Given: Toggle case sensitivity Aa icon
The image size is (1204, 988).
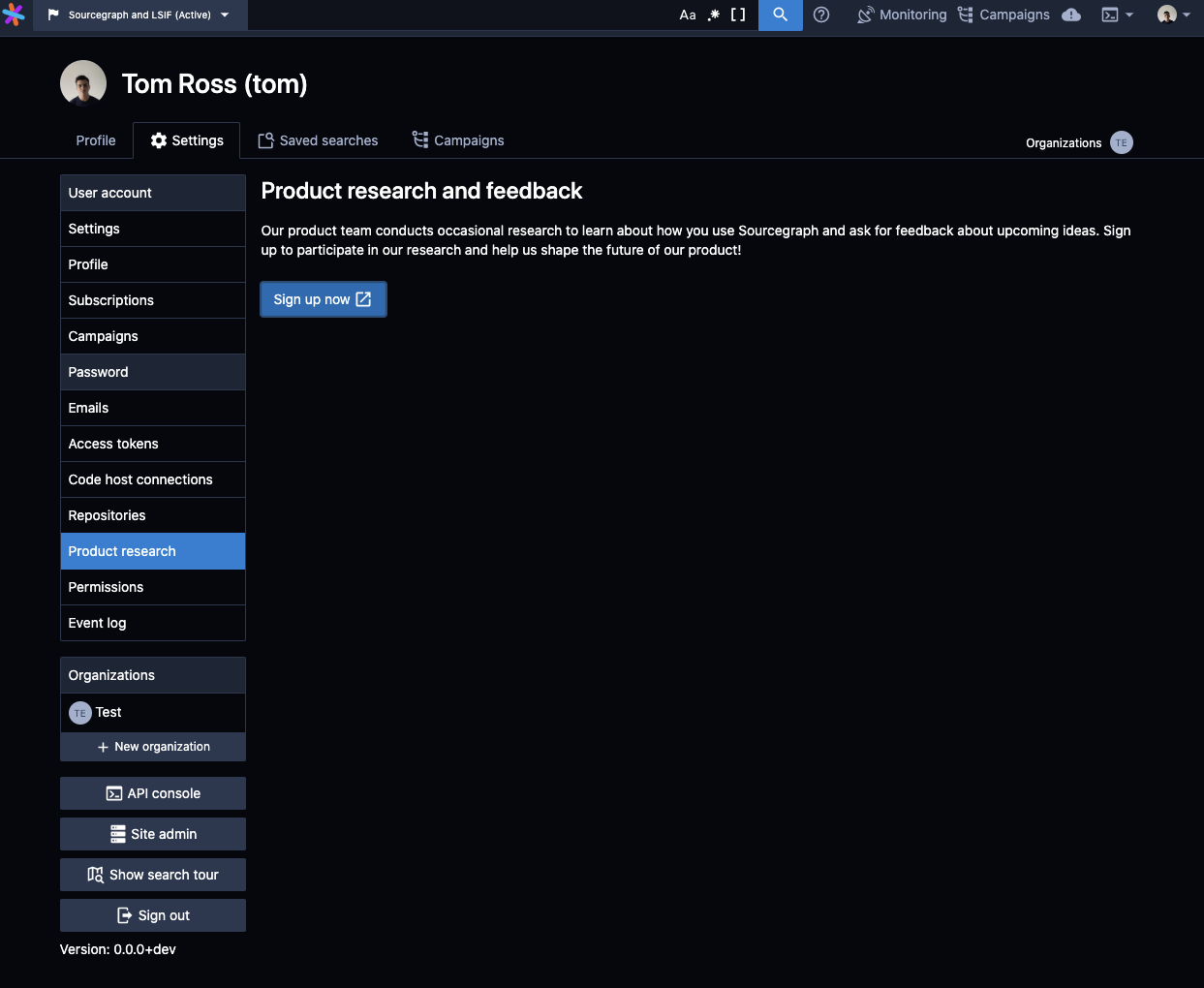Looking at the screenshot, I should [688, 15].
